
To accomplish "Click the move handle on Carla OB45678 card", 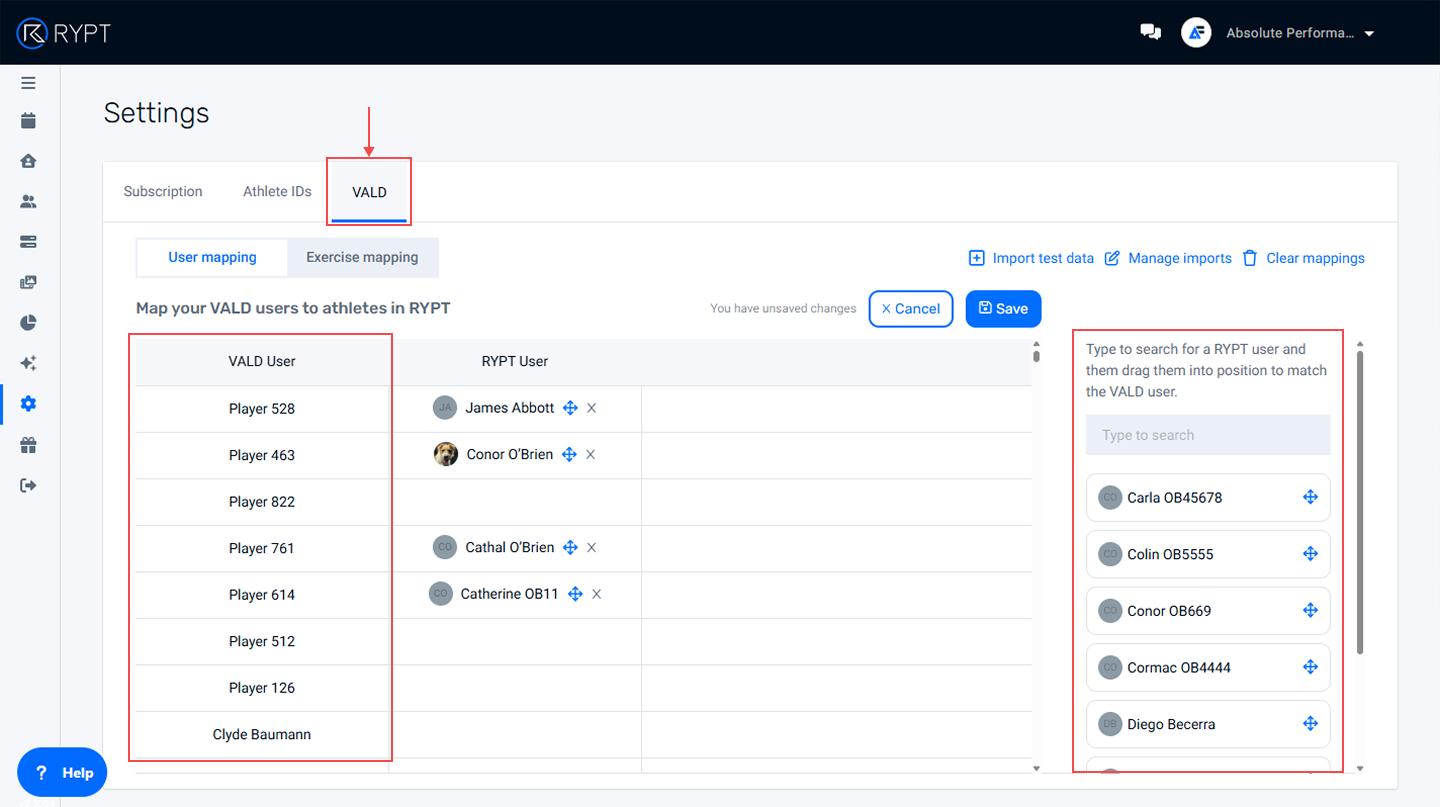I will click(x=1310, y=497).
